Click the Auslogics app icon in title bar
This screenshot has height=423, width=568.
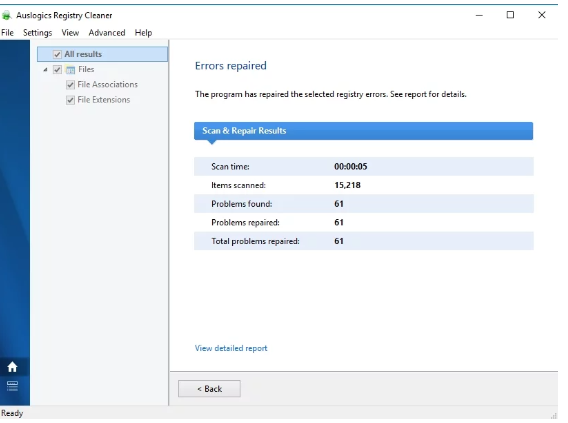click(x=7, y=15)
